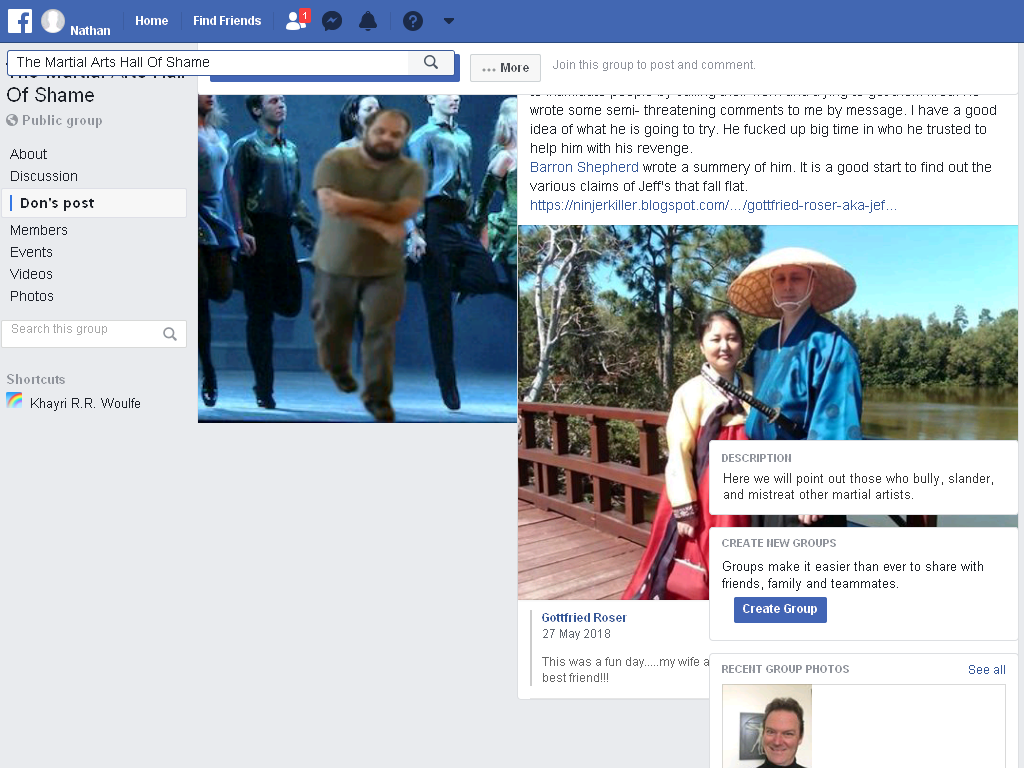This screenshot has width=1024, height=768.
Task: Open the help question mark icon
Action: [413, 22]
